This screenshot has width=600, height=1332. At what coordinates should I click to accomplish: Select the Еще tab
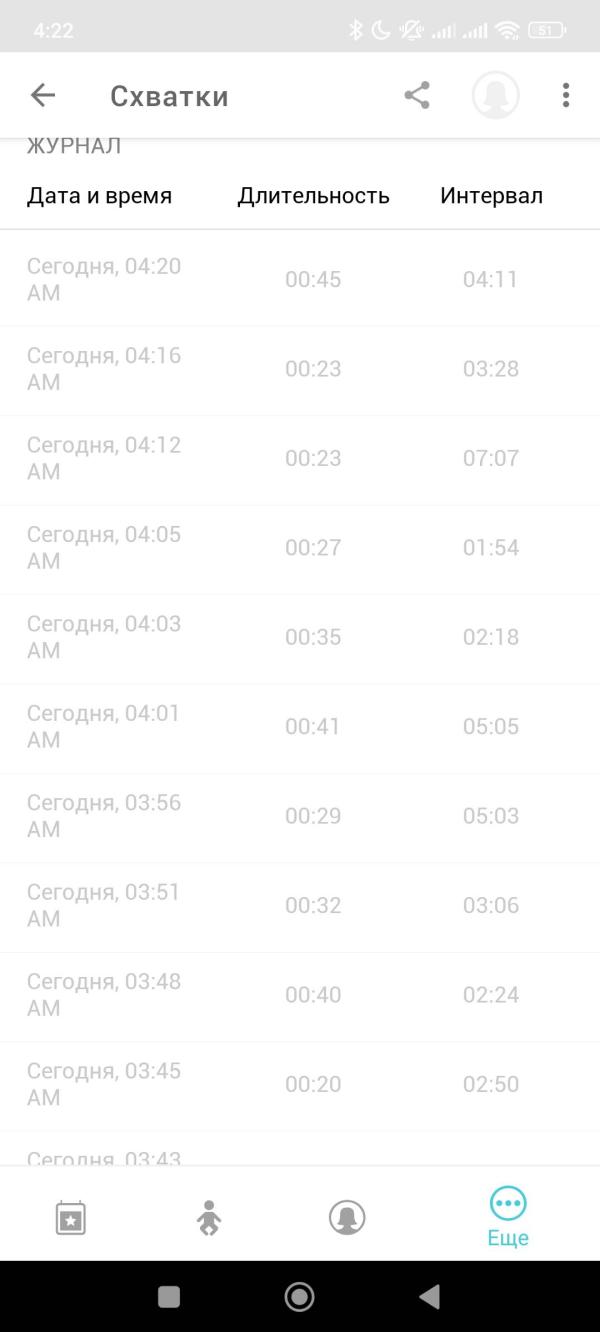[x=508, y=1216]
